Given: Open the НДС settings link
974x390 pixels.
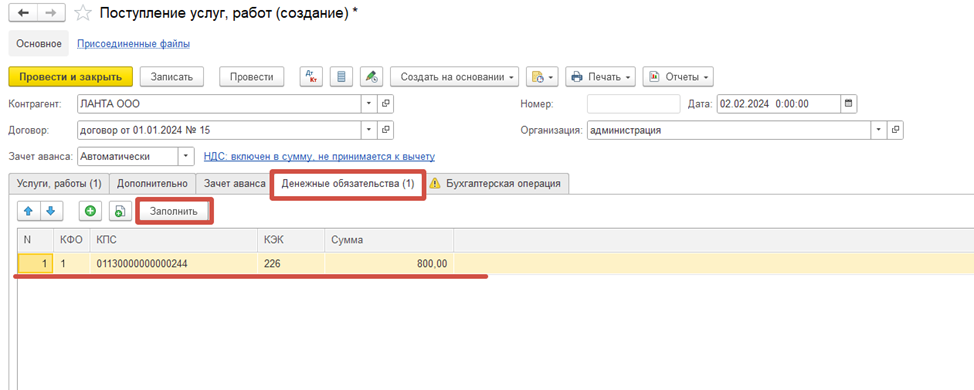Looking at the screenshot, I should click(x=319, y=156).
